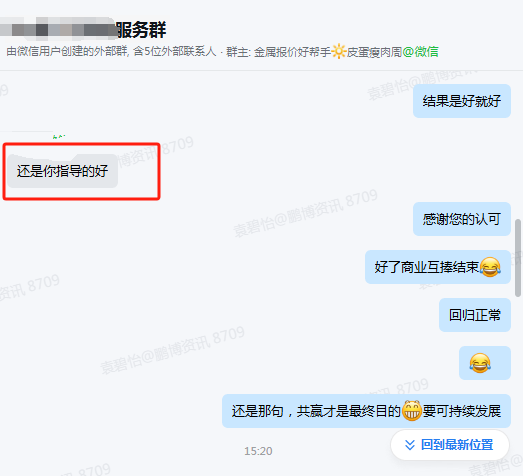The height and width of the screenshot is (476, 523).
Task: Click the standalone laughing-crying emoji message
Action: (x=485, y=363)
